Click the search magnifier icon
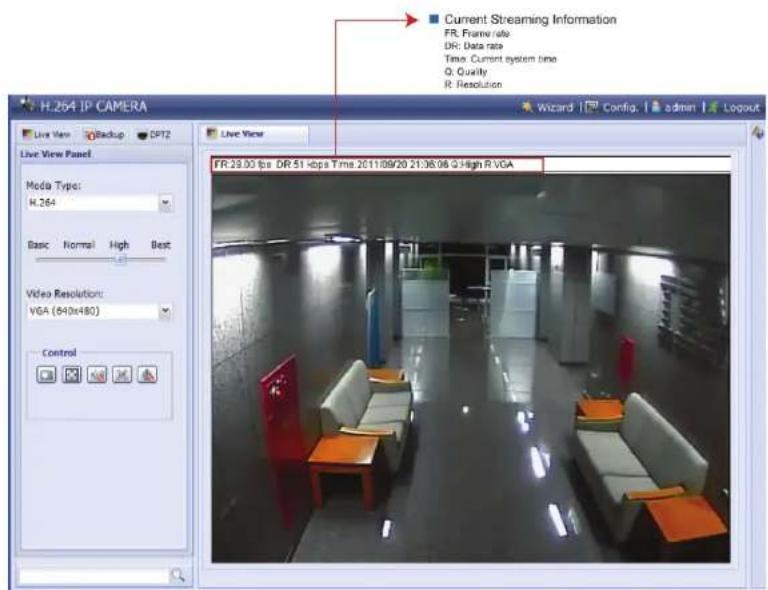Screen dimensions: 768x590 [177, 575]
